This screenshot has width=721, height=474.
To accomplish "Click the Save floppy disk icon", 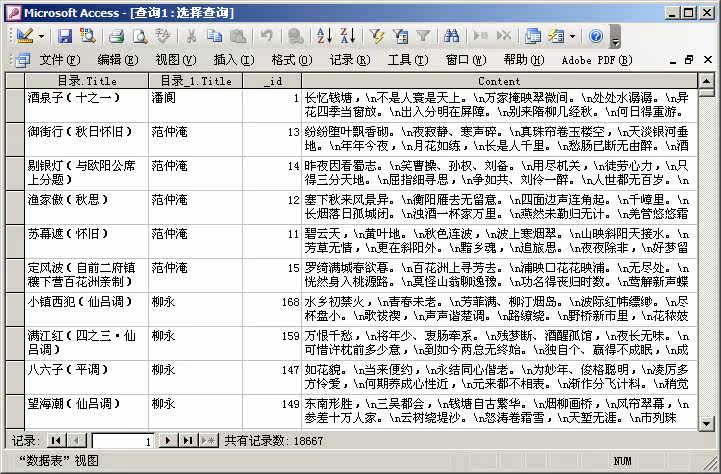I will tap(65, 36).
